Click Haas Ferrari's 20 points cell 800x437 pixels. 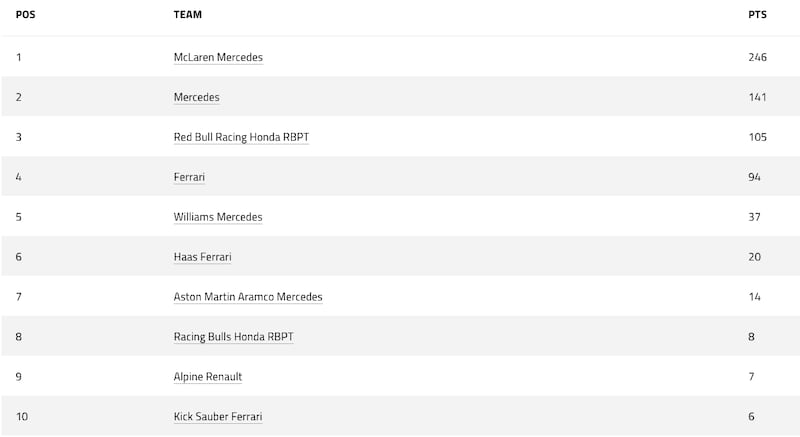coord(754,257)
